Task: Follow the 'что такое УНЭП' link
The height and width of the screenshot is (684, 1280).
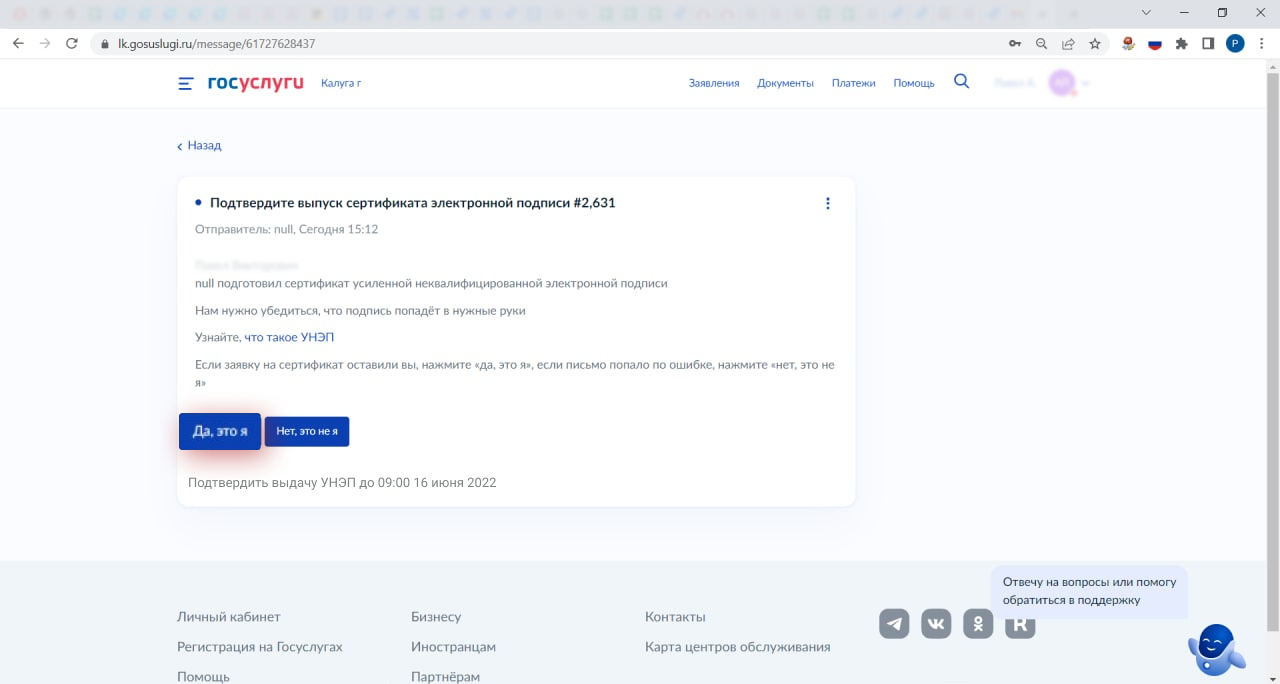Action: pyautogui.click(x=289, y=337)
